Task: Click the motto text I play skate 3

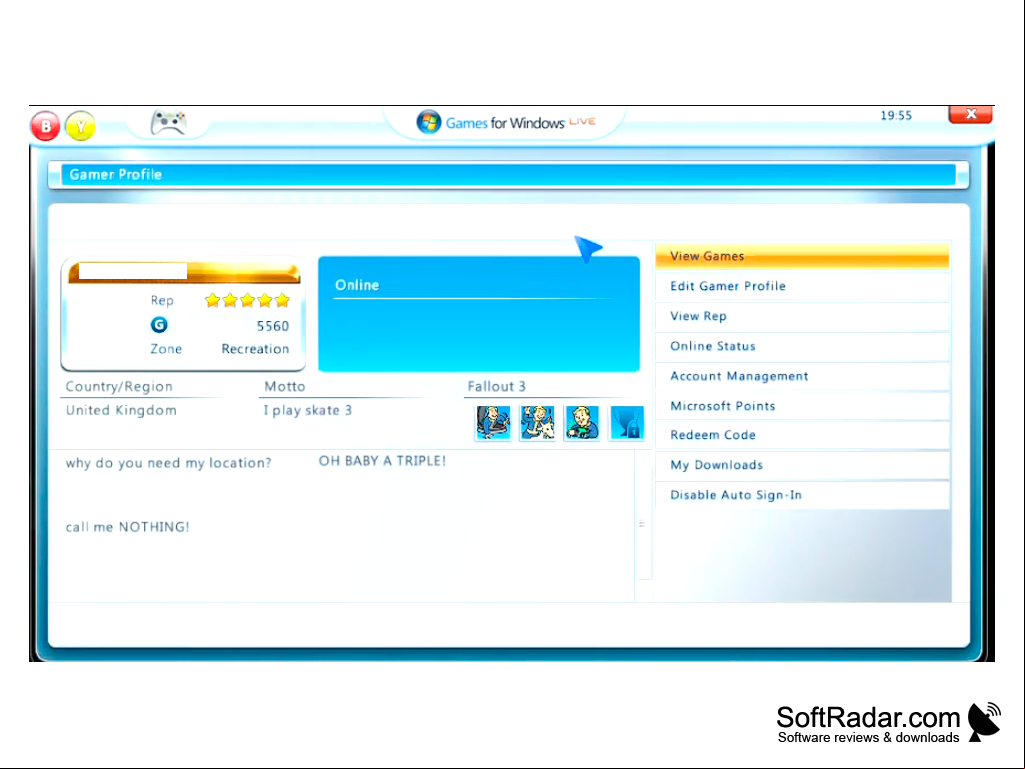Action: pos(307,411)
